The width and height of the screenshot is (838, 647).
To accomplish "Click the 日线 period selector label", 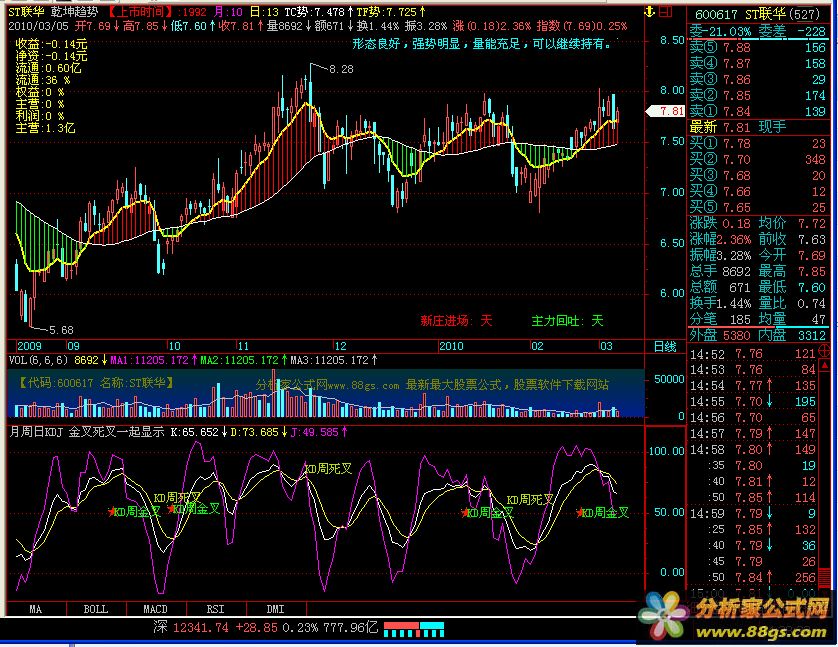I will (x=665, y=346).
